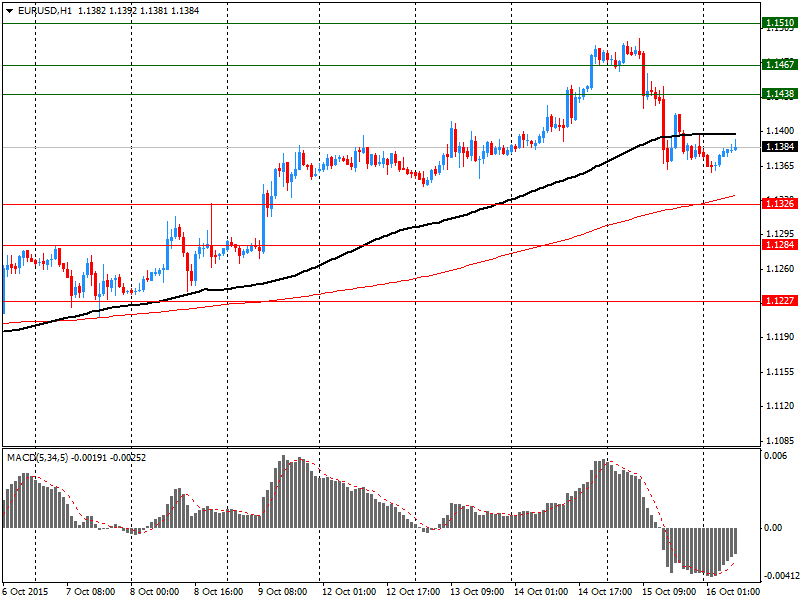The height and width of the screenshot is (600, 800).
Task: Click the 1.1365 price scale value
Action: point(781,166)
